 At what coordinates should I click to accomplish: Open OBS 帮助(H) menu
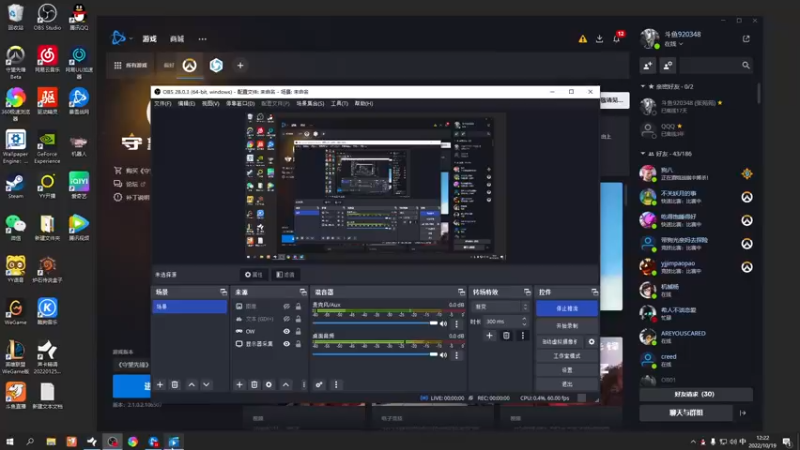(364, 104)
